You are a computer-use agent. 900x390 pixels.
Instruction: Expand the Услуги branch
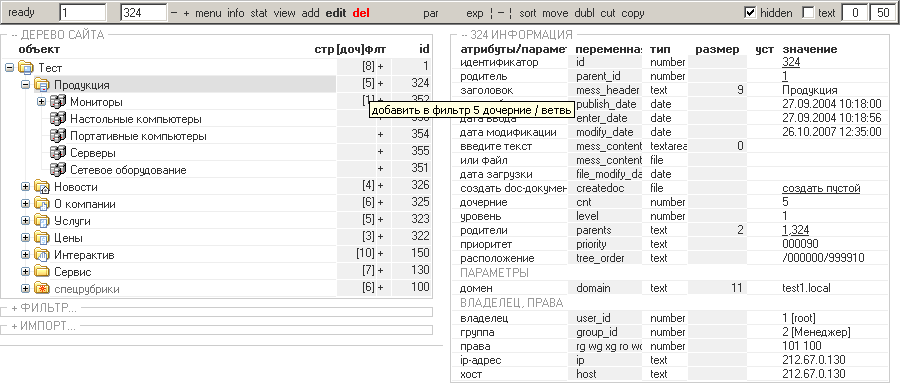point(25,221)
